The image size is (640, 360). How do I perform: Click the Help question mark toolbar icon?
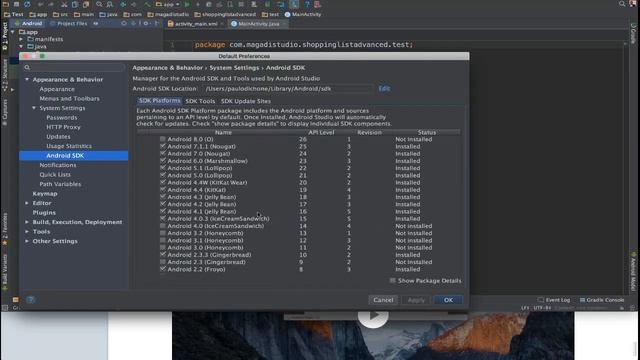[x=307, y=4]
